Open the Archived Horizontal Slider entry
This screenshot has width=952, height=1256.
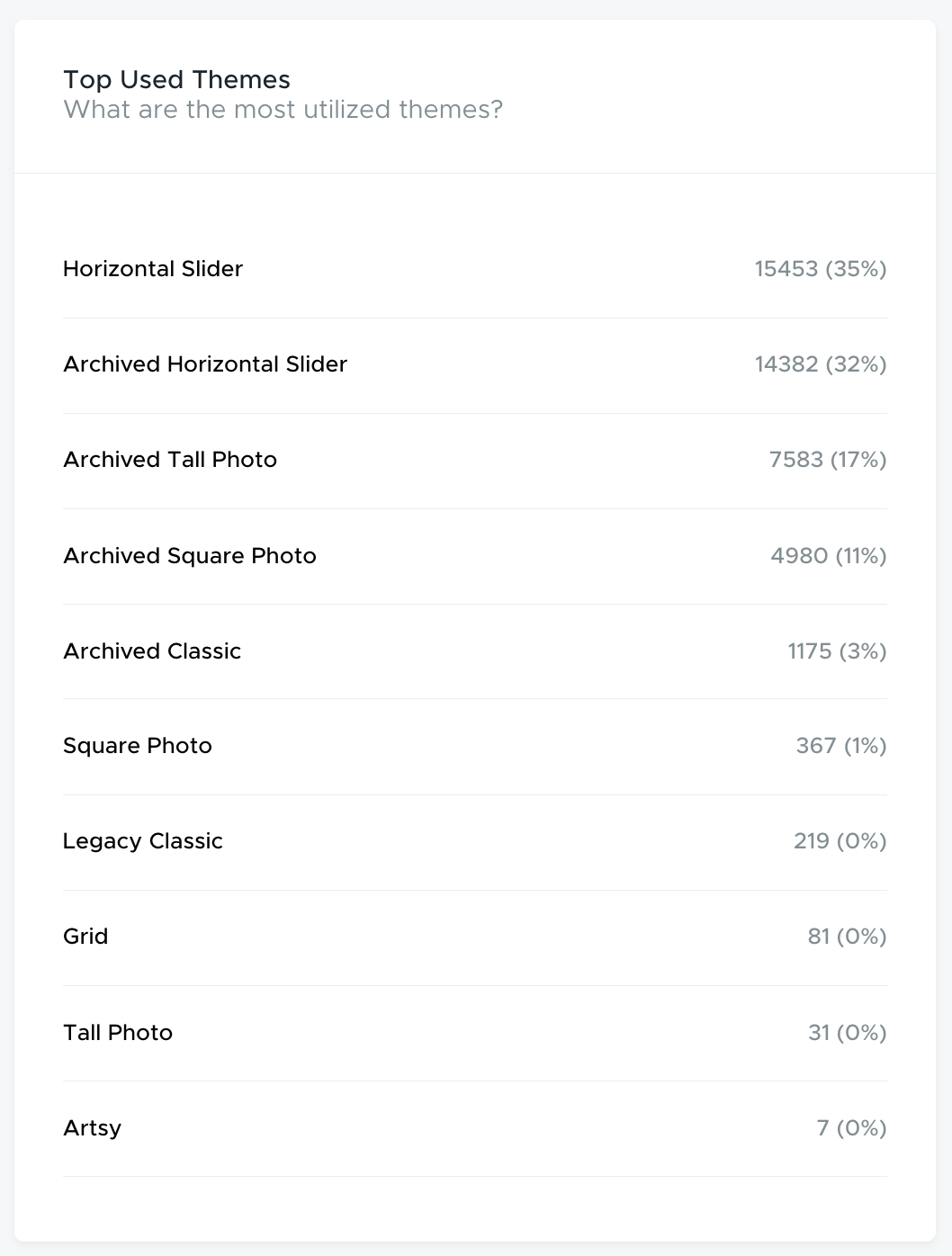tap(475, 365)
